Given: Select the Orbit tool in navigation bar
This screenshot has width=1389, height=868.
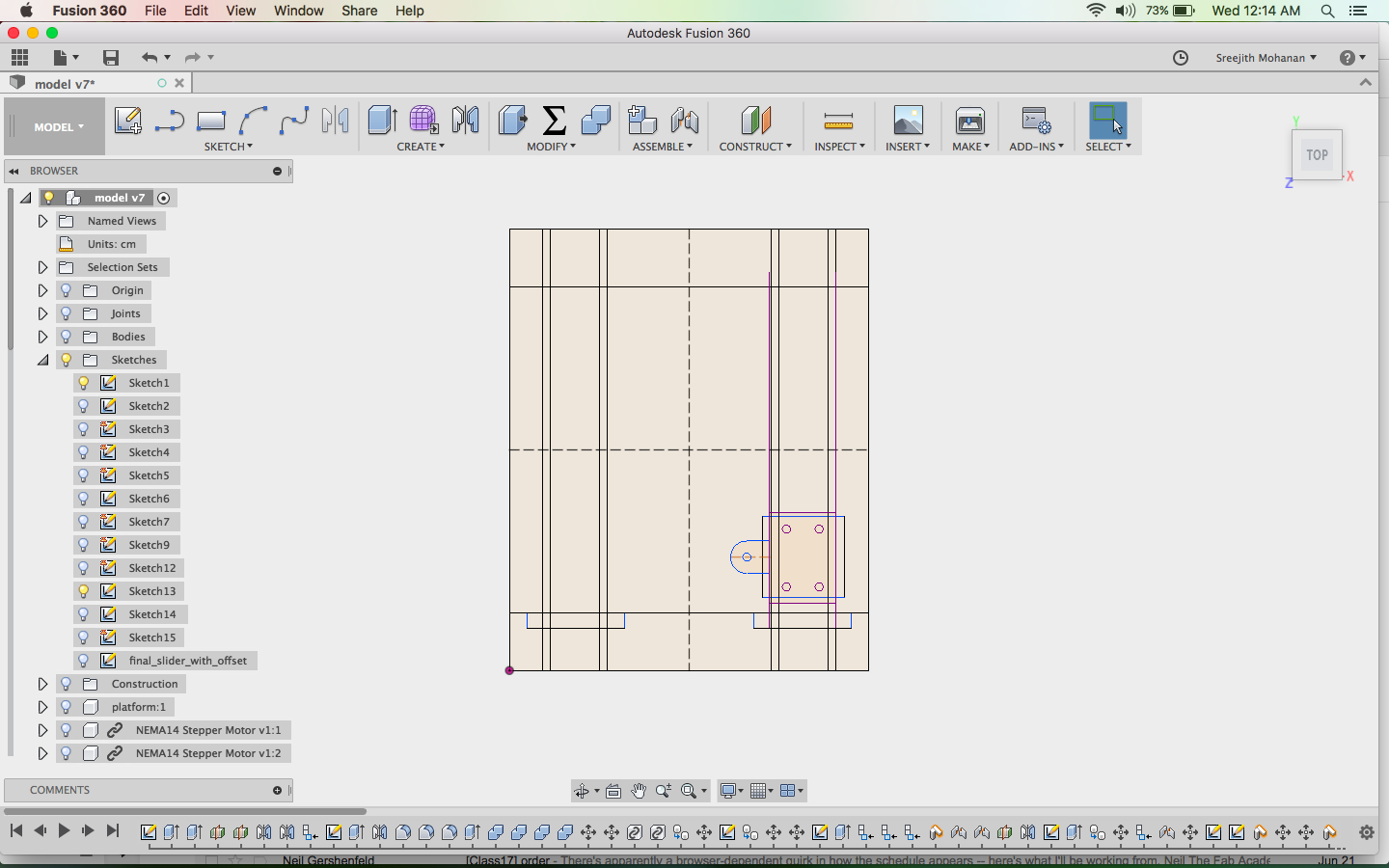Looking at the screenshot, I should click(x=582, y=791).
